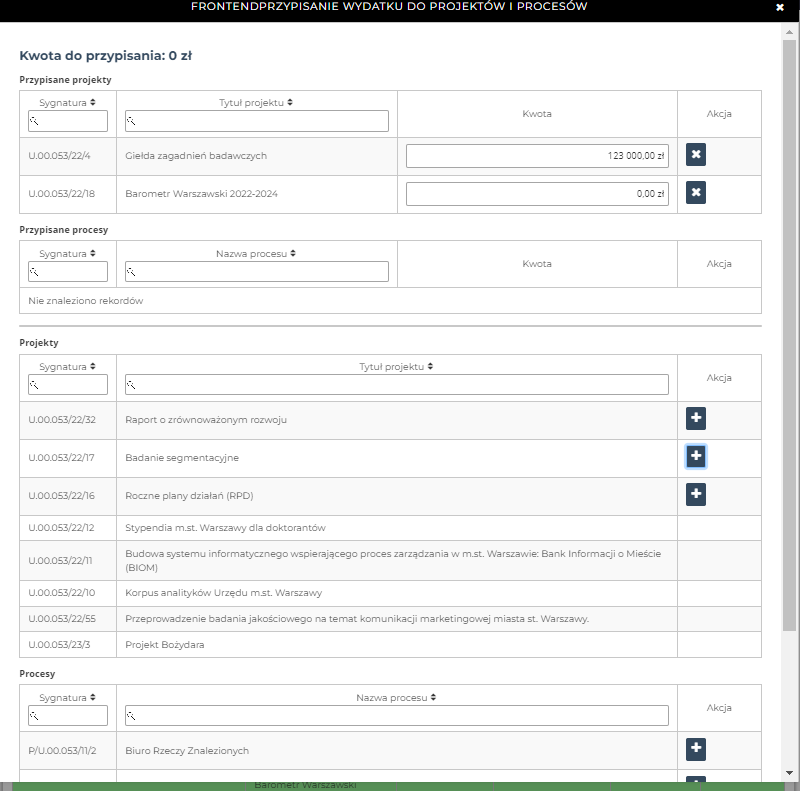Add Roczne plany działań (RPD) project
The height and width of the screenshot is (791, 800).
tap(696, 494)
